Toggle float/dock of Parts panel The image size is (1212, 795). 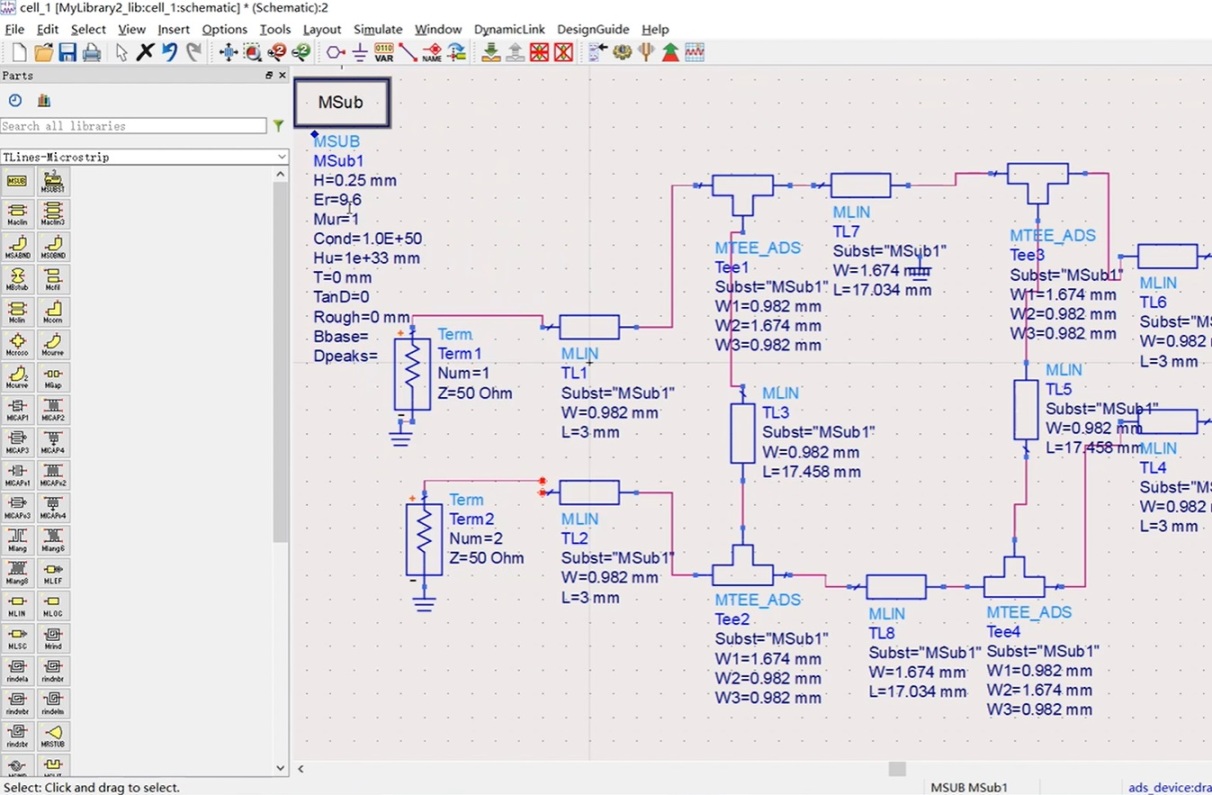pos(268,76)
